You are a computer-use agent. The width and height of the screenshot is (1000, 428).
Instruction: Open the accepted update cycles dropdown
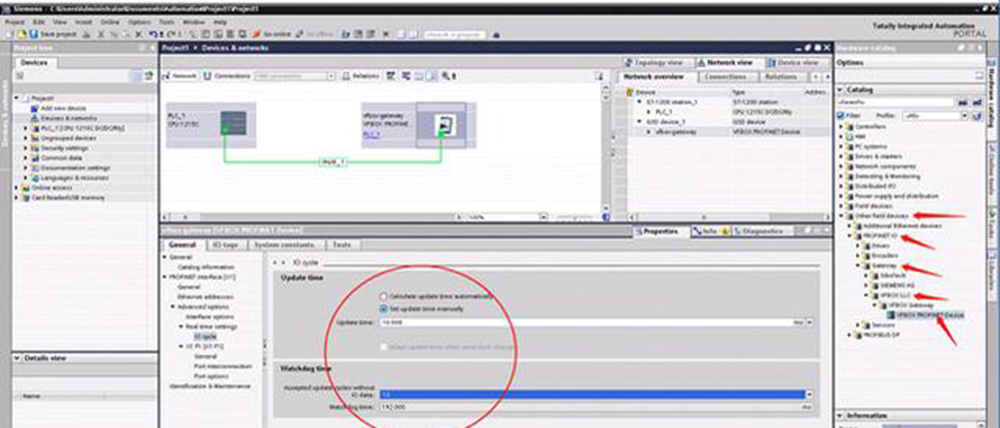click(x=809, y=395)
